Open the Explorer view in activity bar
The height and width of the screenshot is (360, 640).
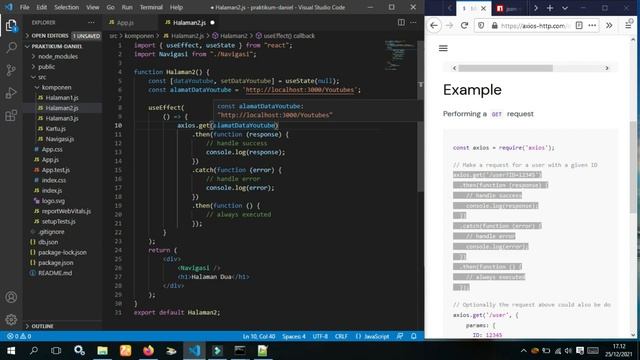point(11,26)
